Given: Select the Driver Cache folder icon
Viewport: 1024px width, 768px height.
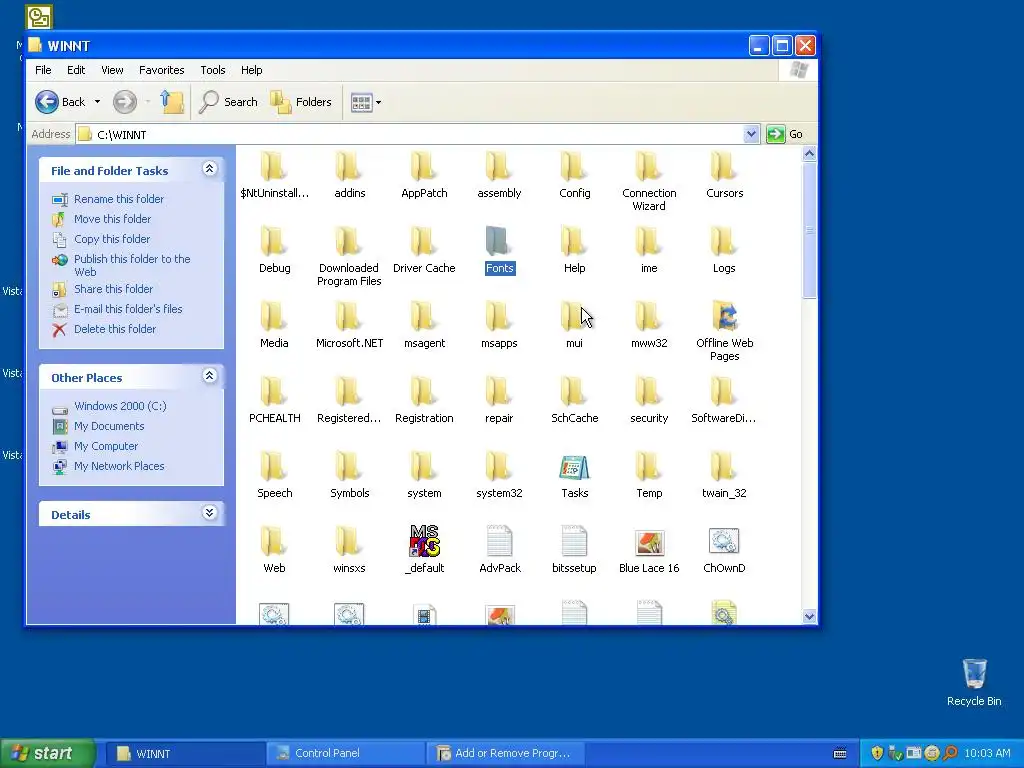Looking at the screenshot, I should pyautogui.click(x=424, y=241).
